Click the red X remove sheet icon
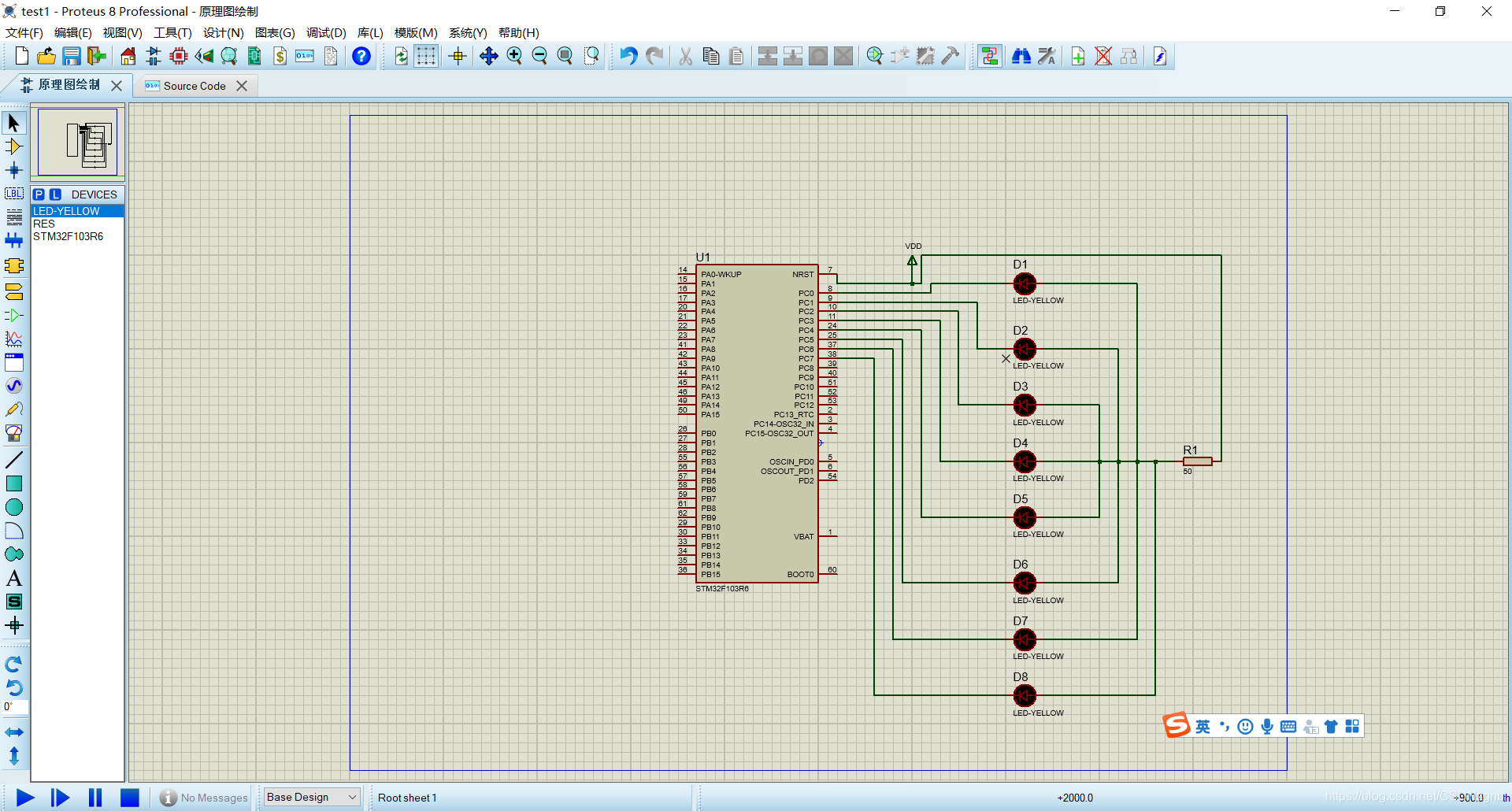Viewport: 1512px width, 811px height. pyautogui.click(x=1103, y=56)
